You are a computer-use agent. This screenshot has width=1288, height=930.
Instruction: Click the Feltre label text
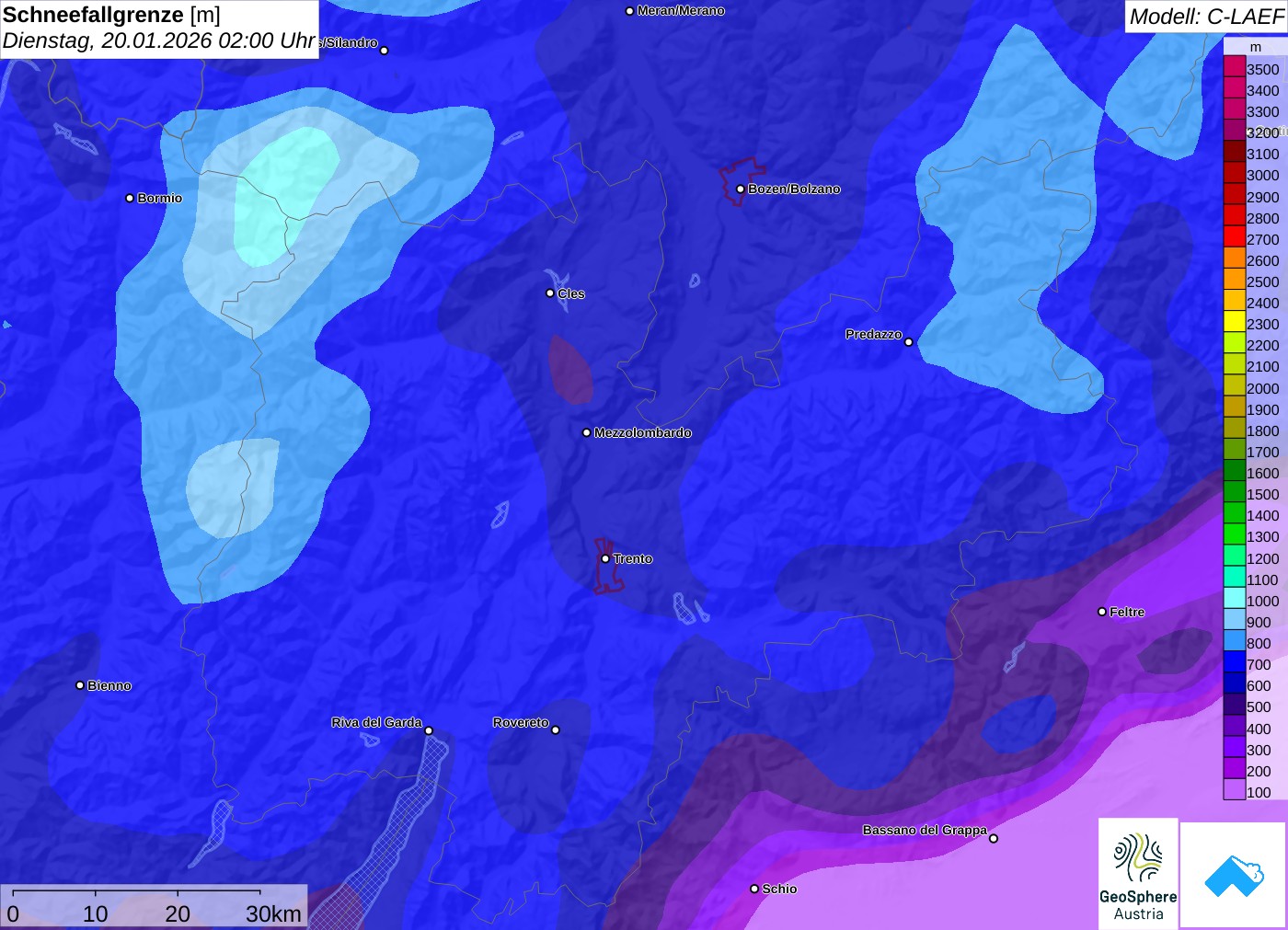click(x=1127, y=612)
